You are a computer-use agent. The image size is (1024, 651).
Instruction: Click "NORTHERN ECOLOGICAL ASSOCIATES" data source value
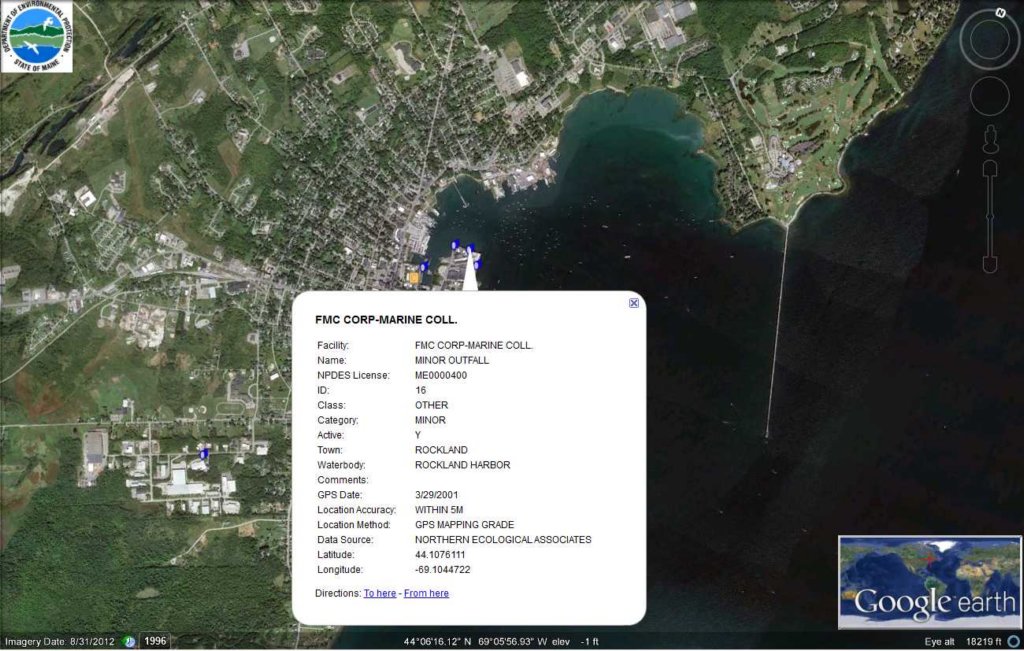503,540
